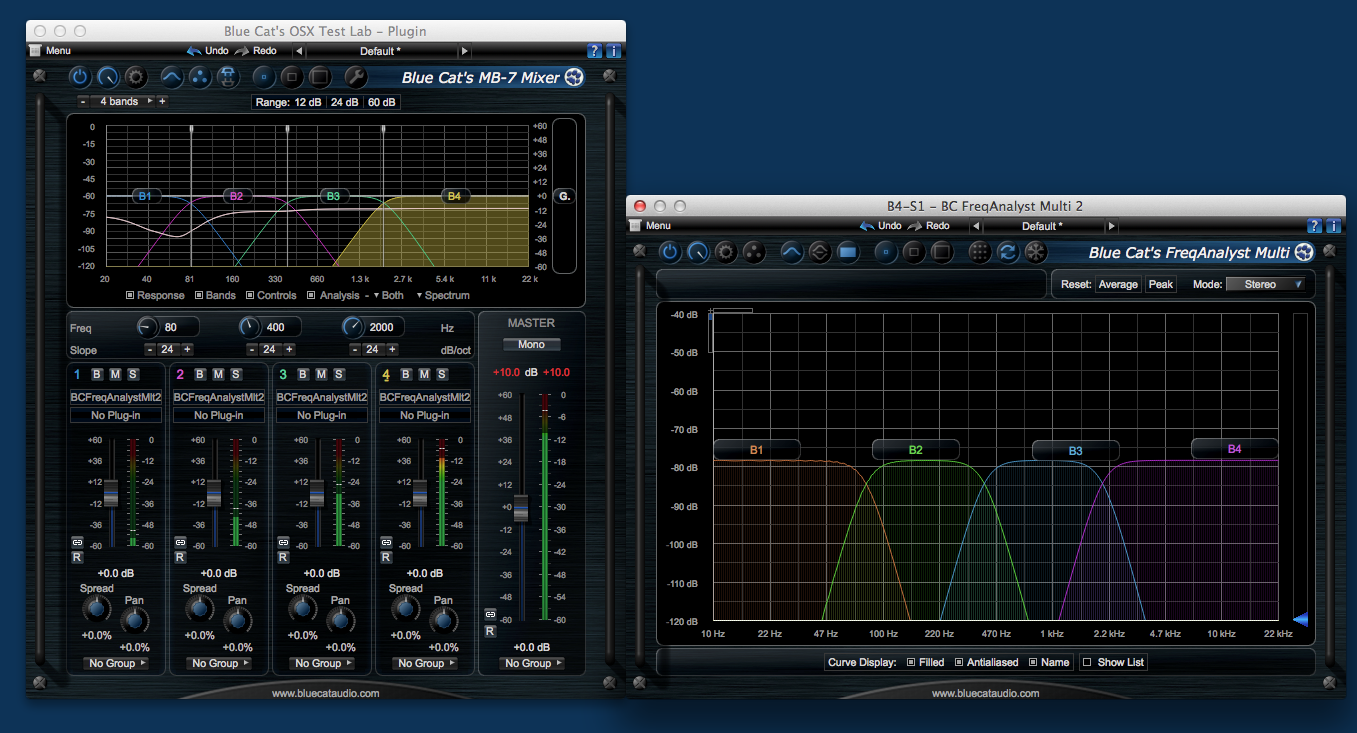Screen dimensions: 1357x733
Task: Open the Default * preset name in MB-7 Mixer
Action: 381,50
